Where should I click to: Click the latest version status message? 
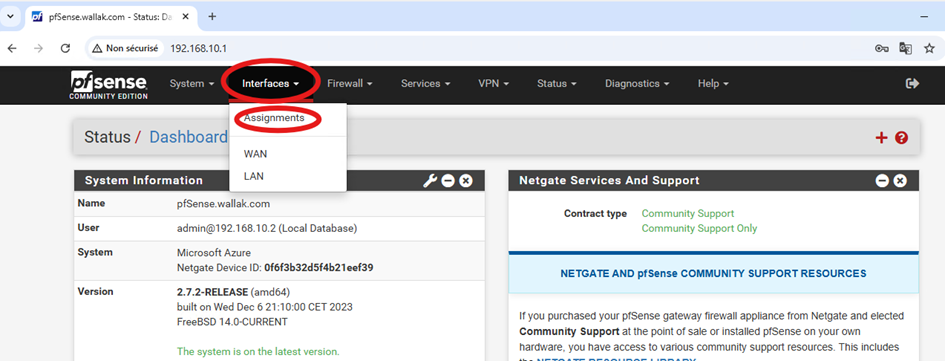tap(259, 351)
